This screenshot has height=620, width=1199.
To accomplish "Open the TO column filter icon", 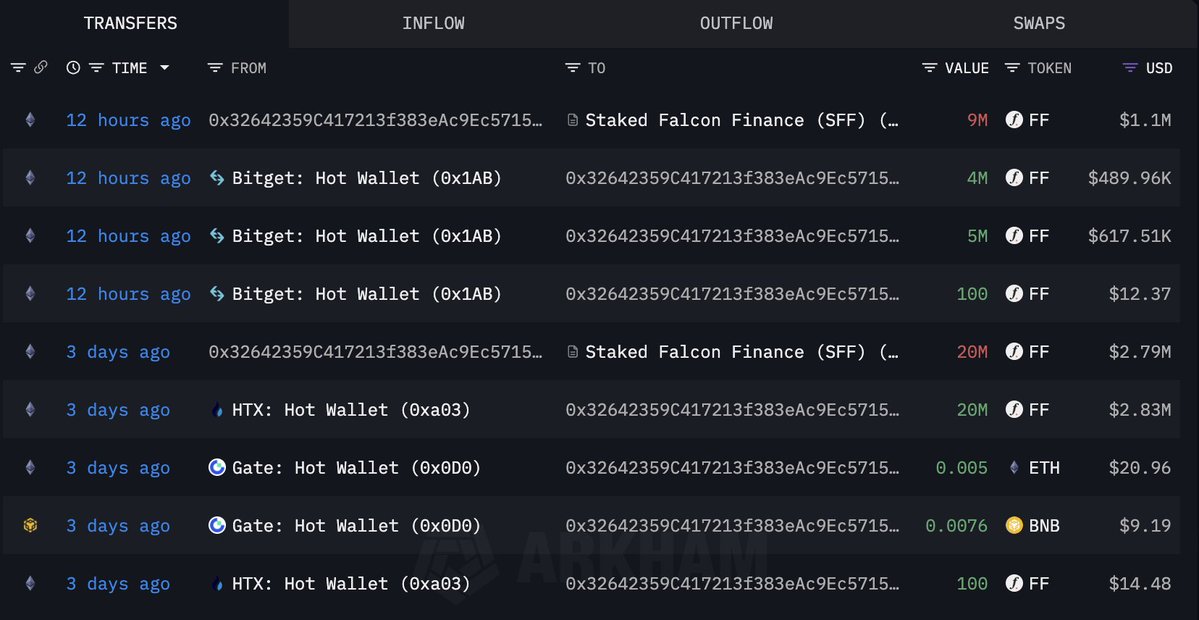I will point(573,68).
